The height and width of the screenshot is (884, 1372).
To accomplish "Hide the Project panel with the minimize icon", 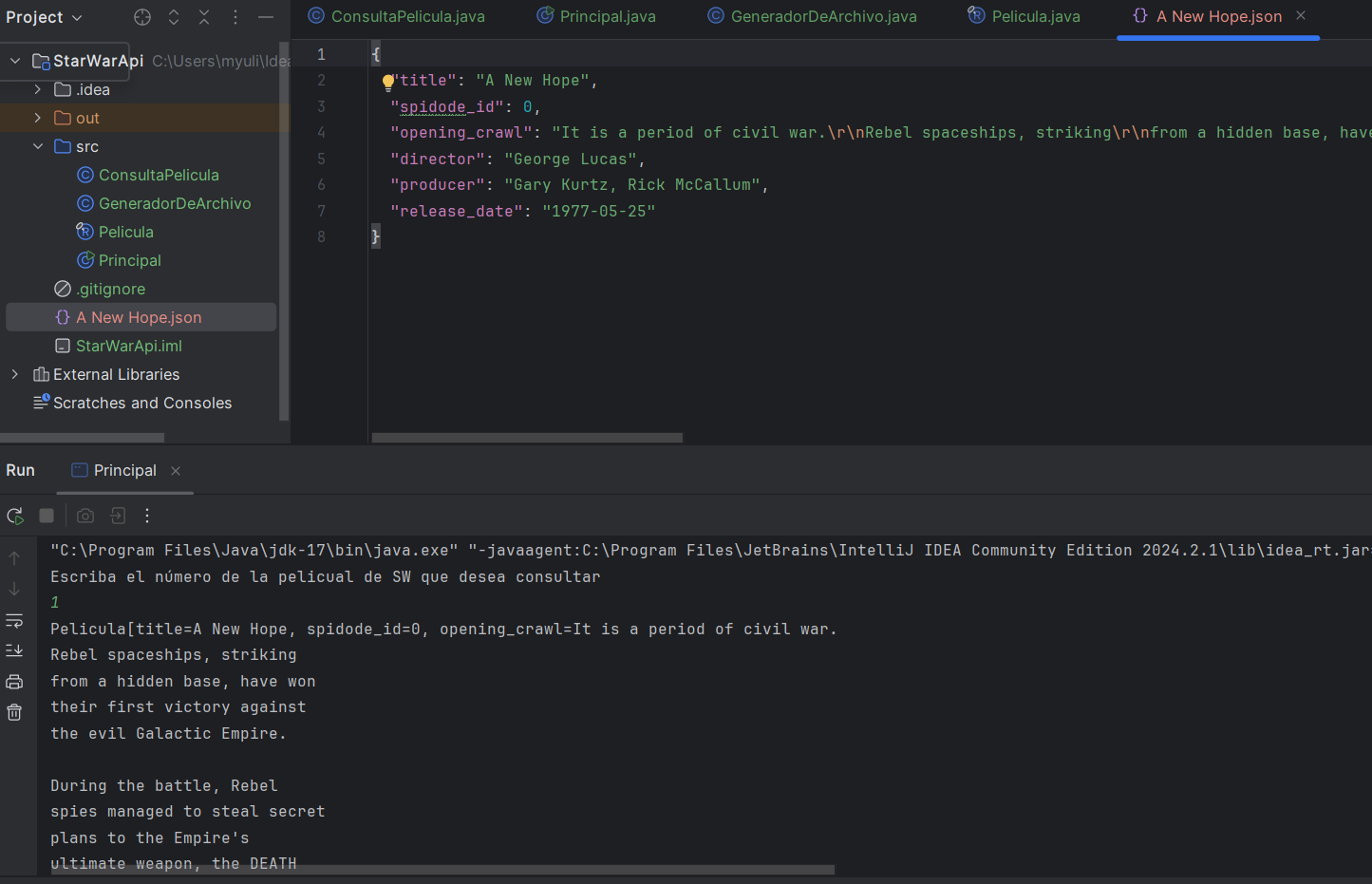I will point(266,17).
